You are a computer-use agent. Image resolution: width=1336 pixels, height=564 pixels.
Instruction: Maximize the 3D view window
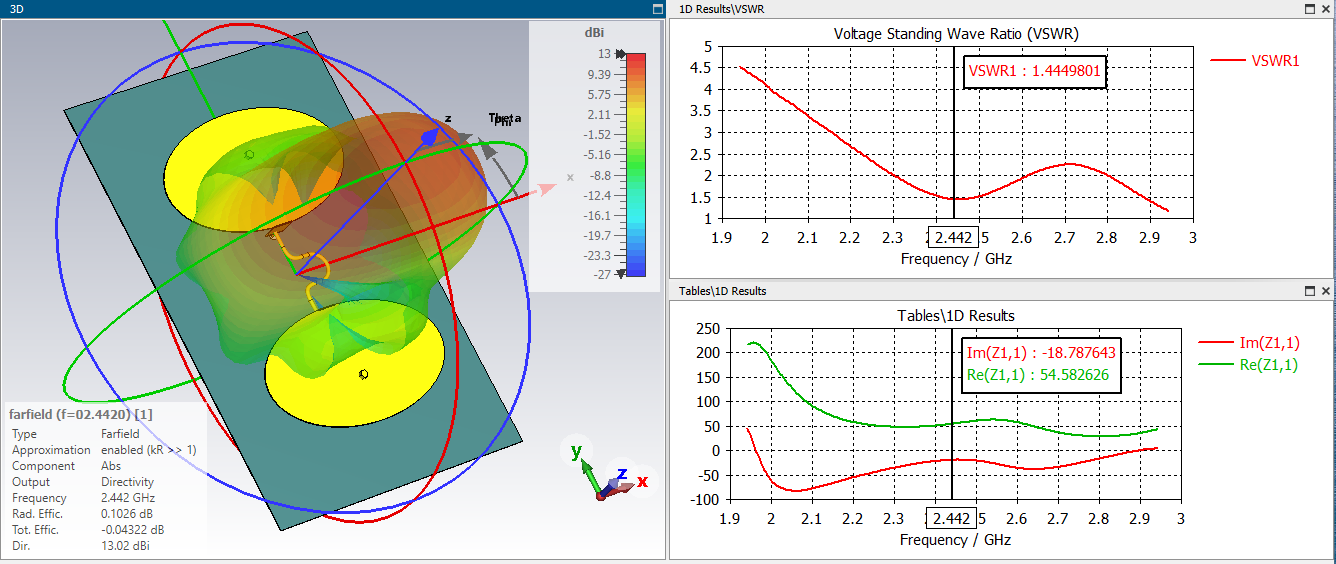click(x=657, y=9)
